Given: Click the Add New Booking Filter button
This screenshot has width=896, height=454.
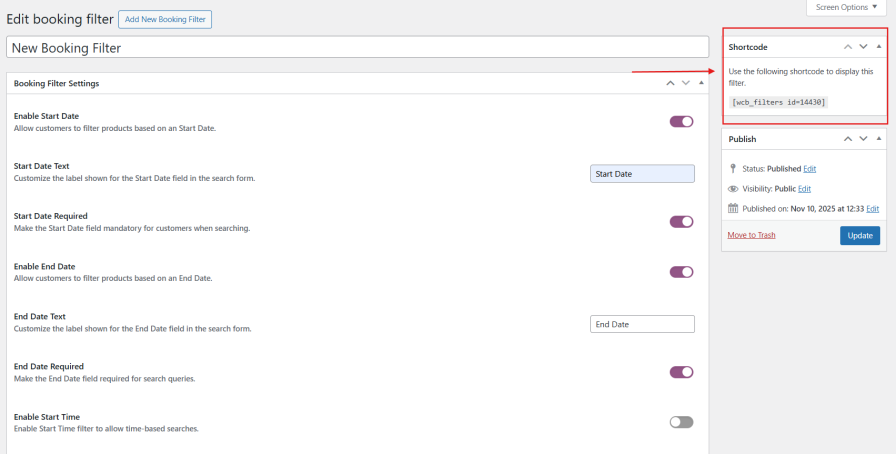Looking at the screenshot, I should [x=165, y=20].
